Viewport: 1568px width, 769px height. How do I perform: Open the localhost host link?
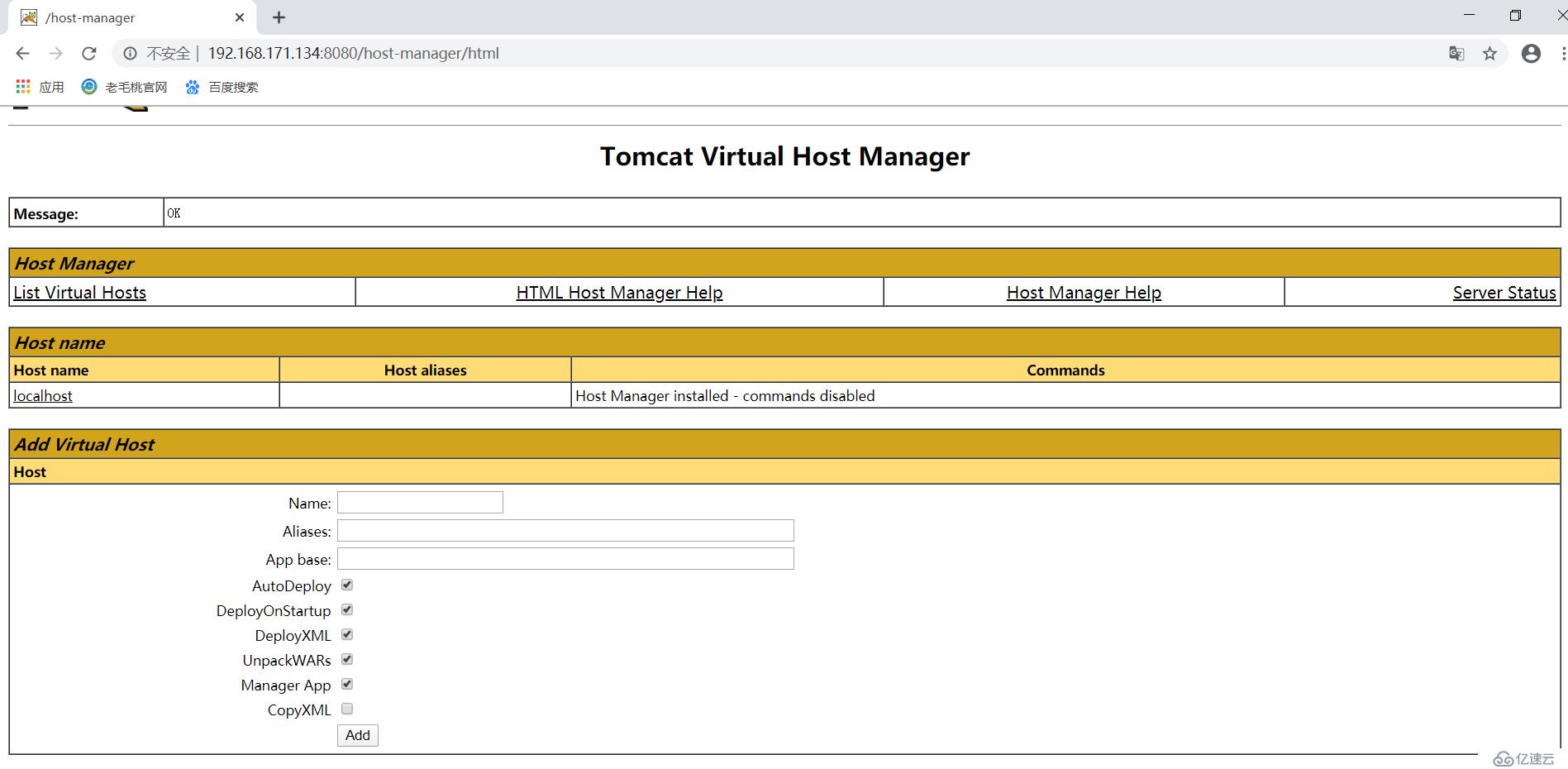[43, 395]
